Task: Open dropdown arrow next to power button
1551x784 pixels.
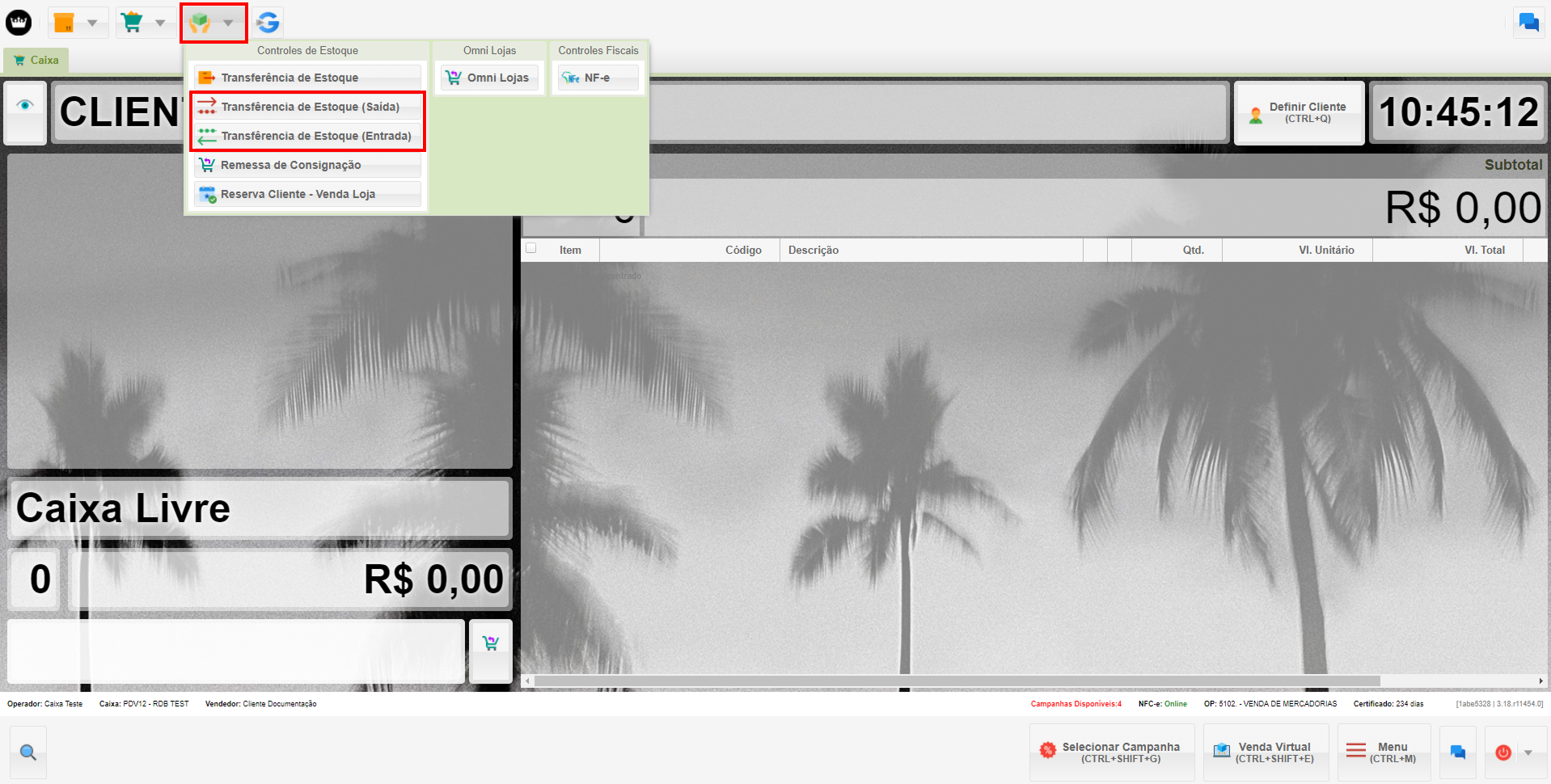Action: click(1528, 752)
